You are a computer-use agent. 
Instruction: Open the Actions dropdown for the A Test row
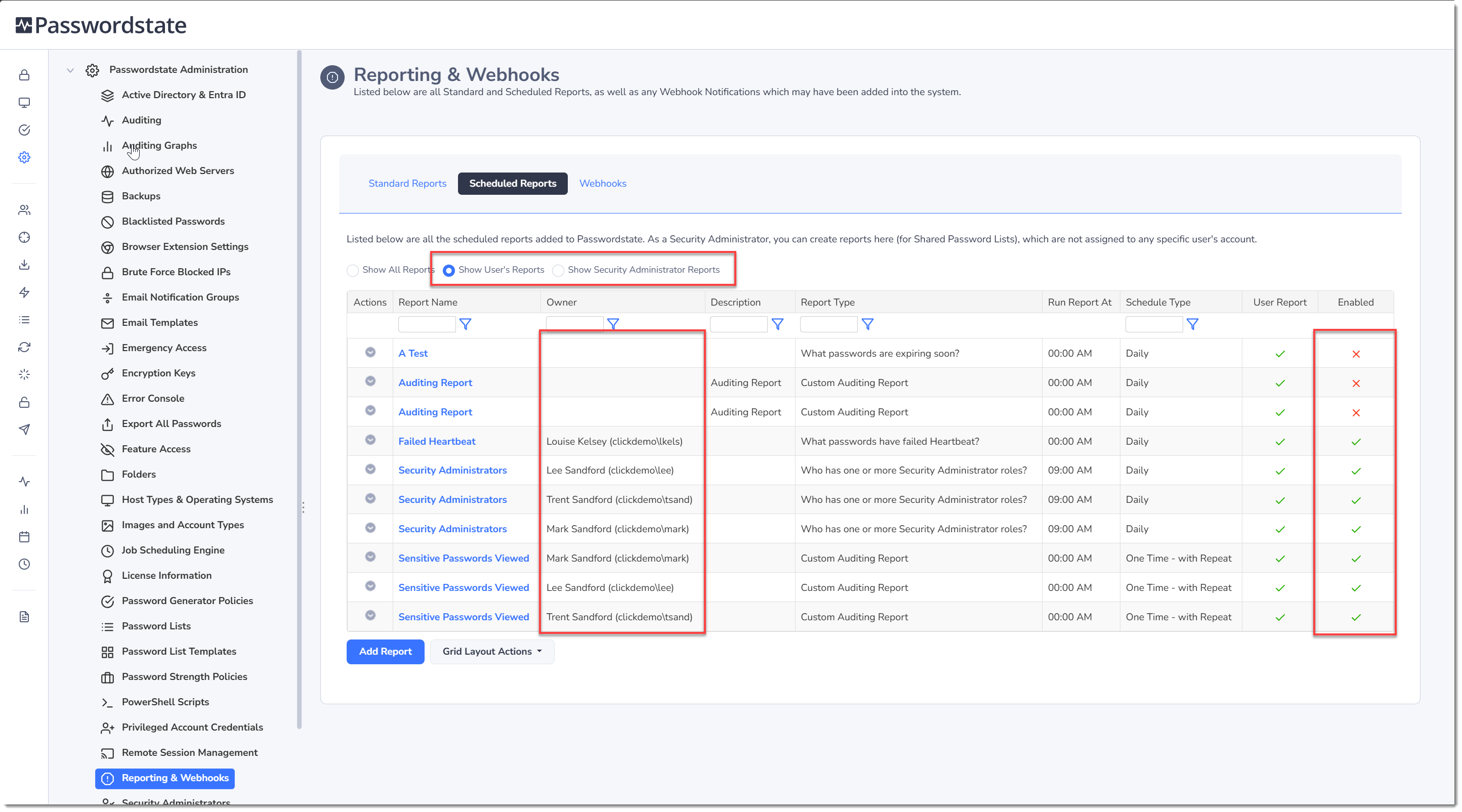click(370, 353)
